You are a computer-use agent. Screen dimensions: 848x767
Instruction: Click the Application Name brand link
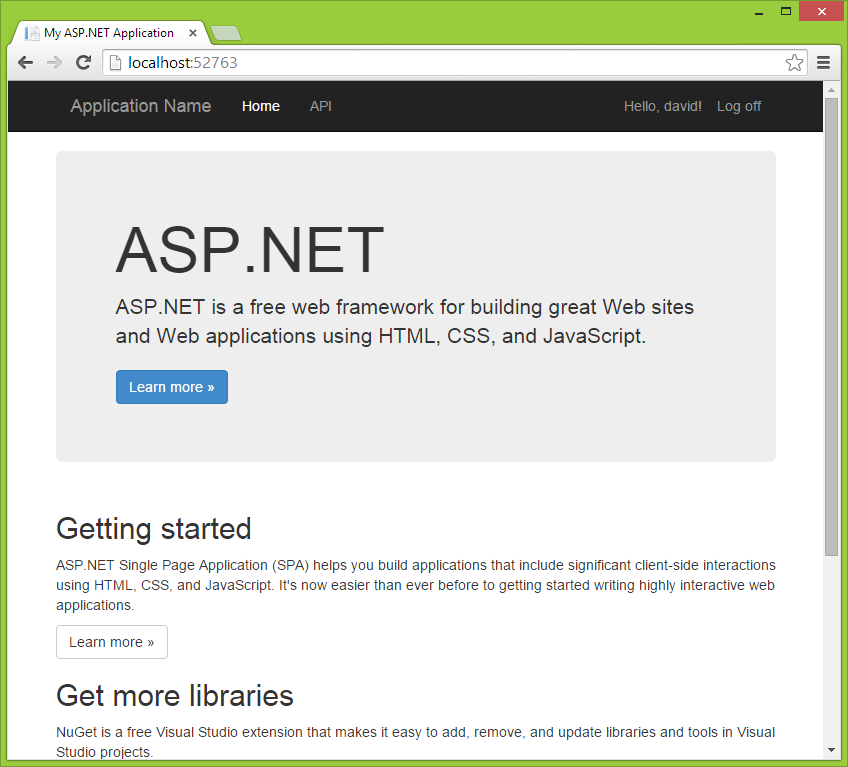(140, 106)
